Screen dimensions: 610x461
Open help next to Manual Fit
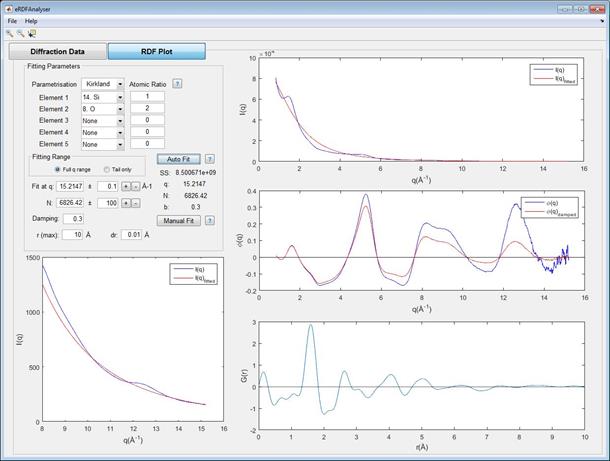(209, 221)
